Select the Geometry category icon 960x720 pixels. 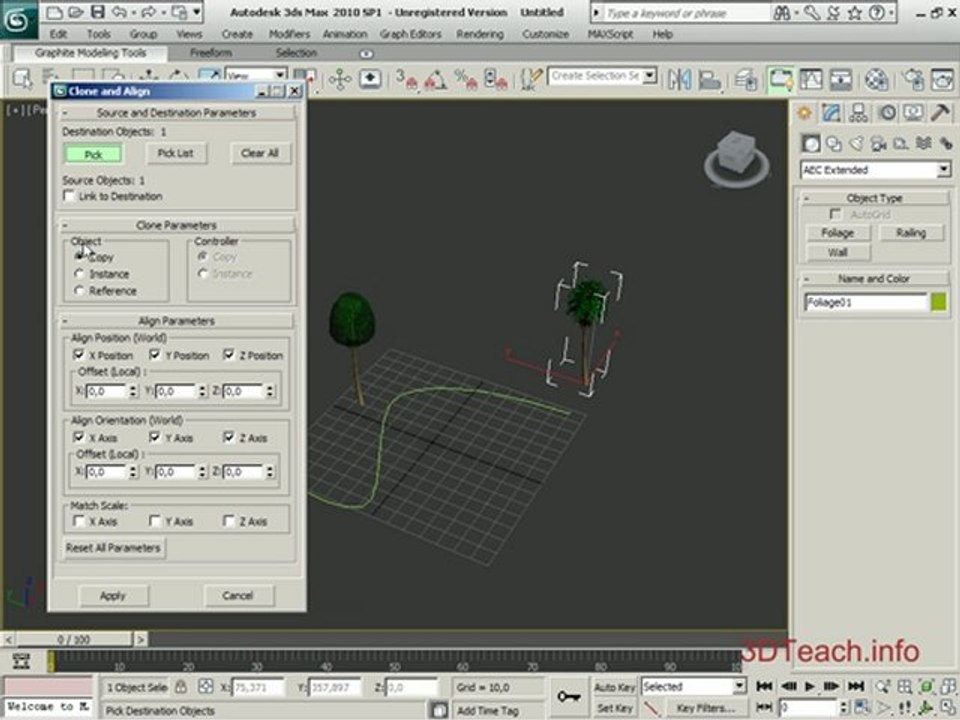[x=811, y=144]
